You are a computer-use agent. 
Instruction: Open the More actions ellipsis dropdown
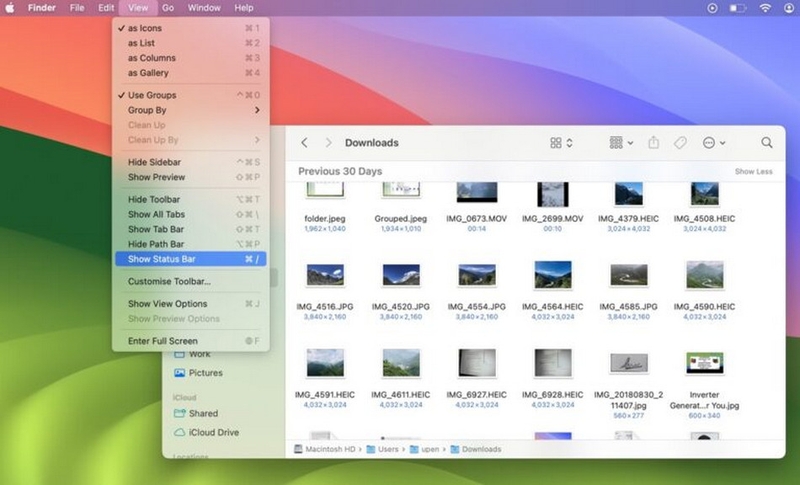(714, 143)
